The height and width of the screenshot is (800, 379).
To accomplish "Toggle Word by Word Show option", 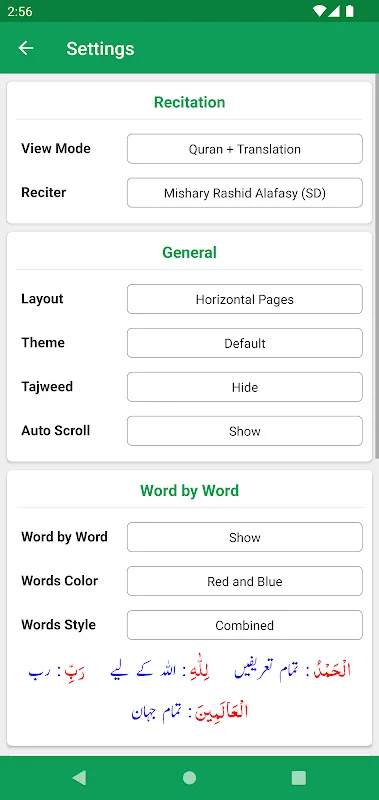I will [x=245, y=537].
